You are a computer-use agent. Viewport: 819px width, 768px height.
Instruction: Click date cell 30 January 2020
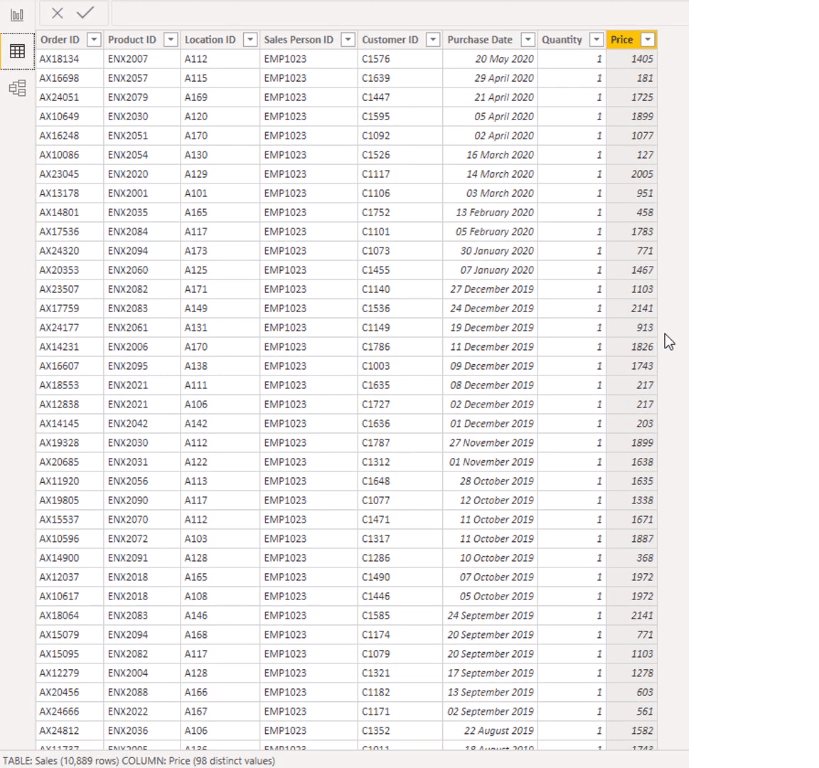490,251
